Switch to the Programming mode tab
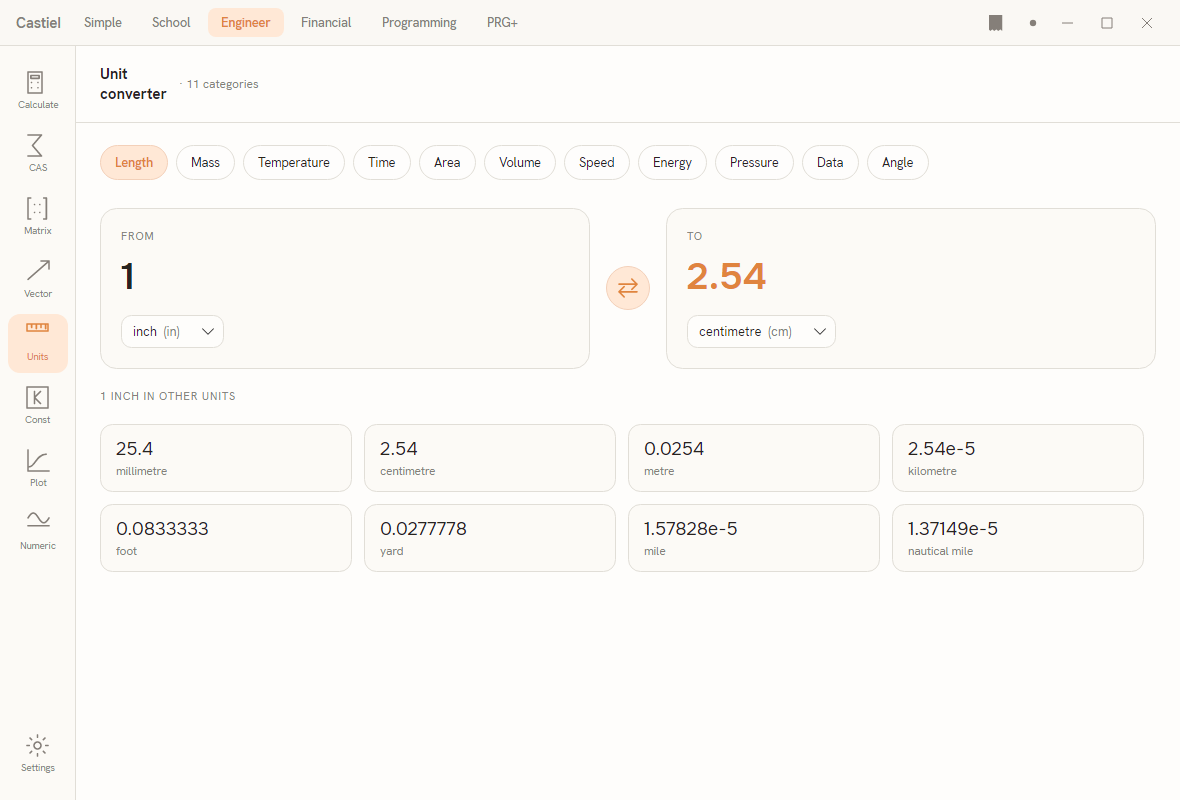This screenshot has height=800, width=1180. pyautogui.click(x=419, y=23)
